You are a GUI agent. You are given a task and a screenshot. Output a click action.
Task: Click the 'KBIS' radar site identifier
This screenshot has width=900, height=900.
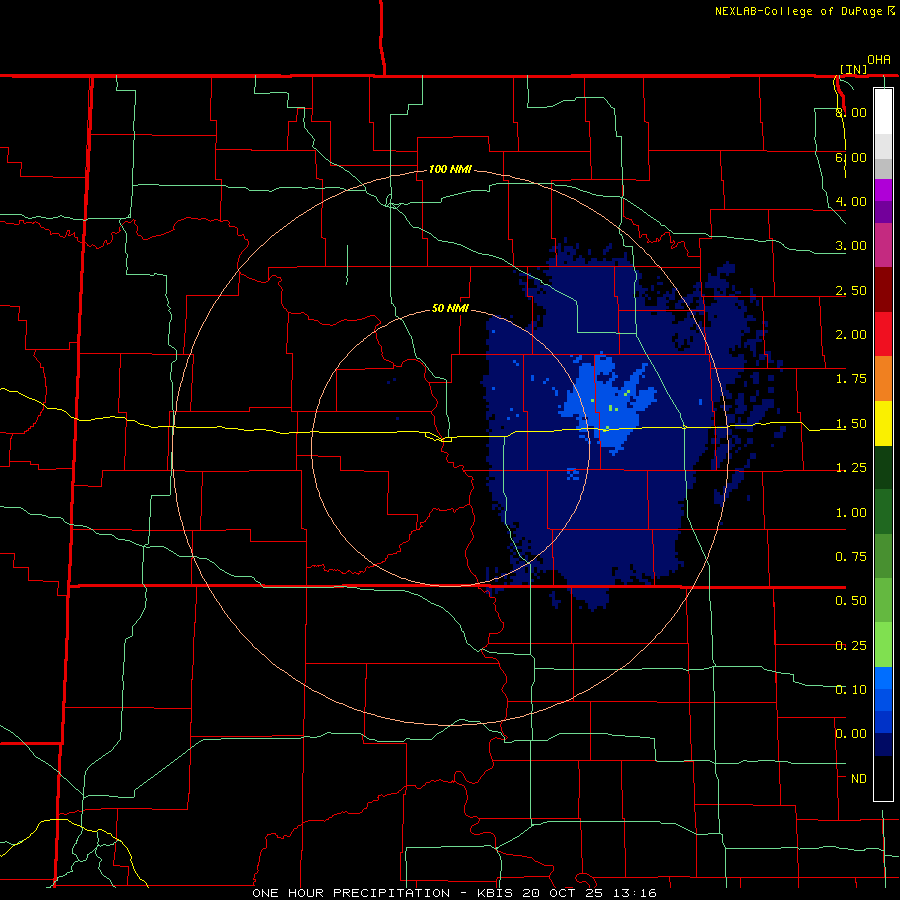[497, 893]
